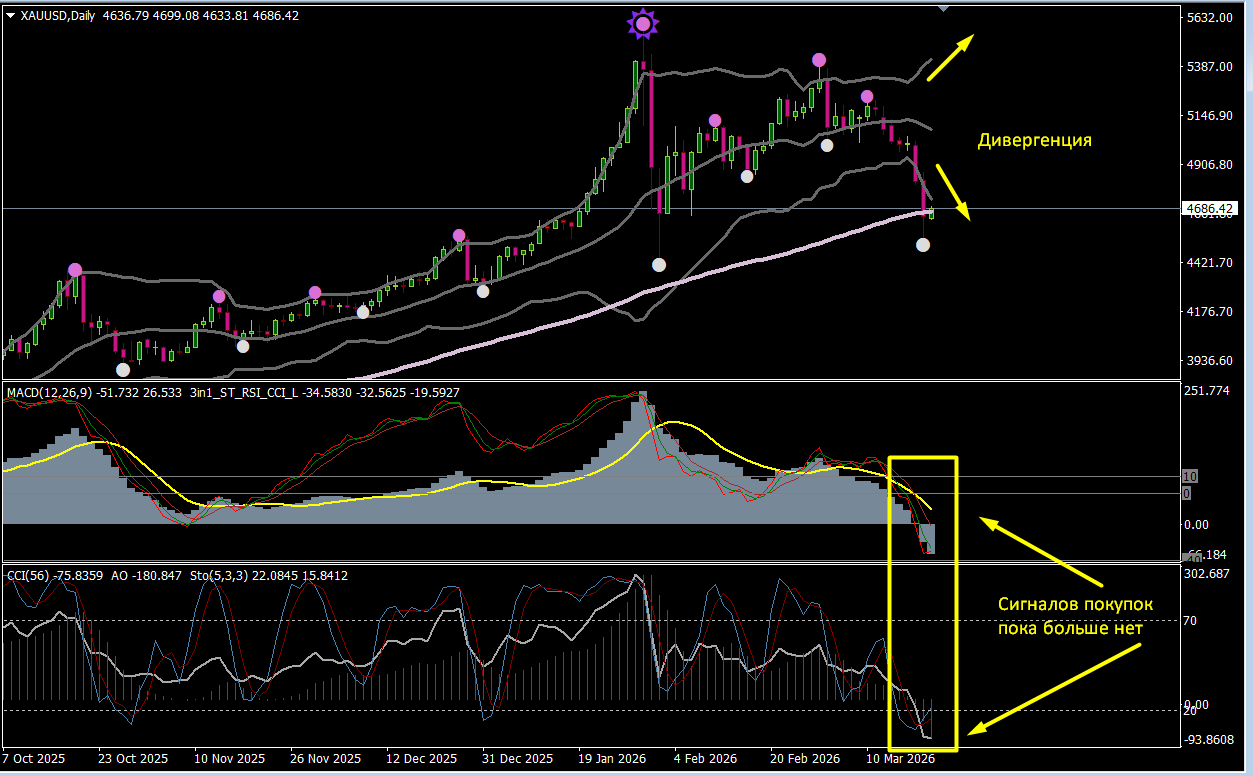Click the CCI(56) indicator label
Screen dimensions: 1253x776
(x=28, y=575)
